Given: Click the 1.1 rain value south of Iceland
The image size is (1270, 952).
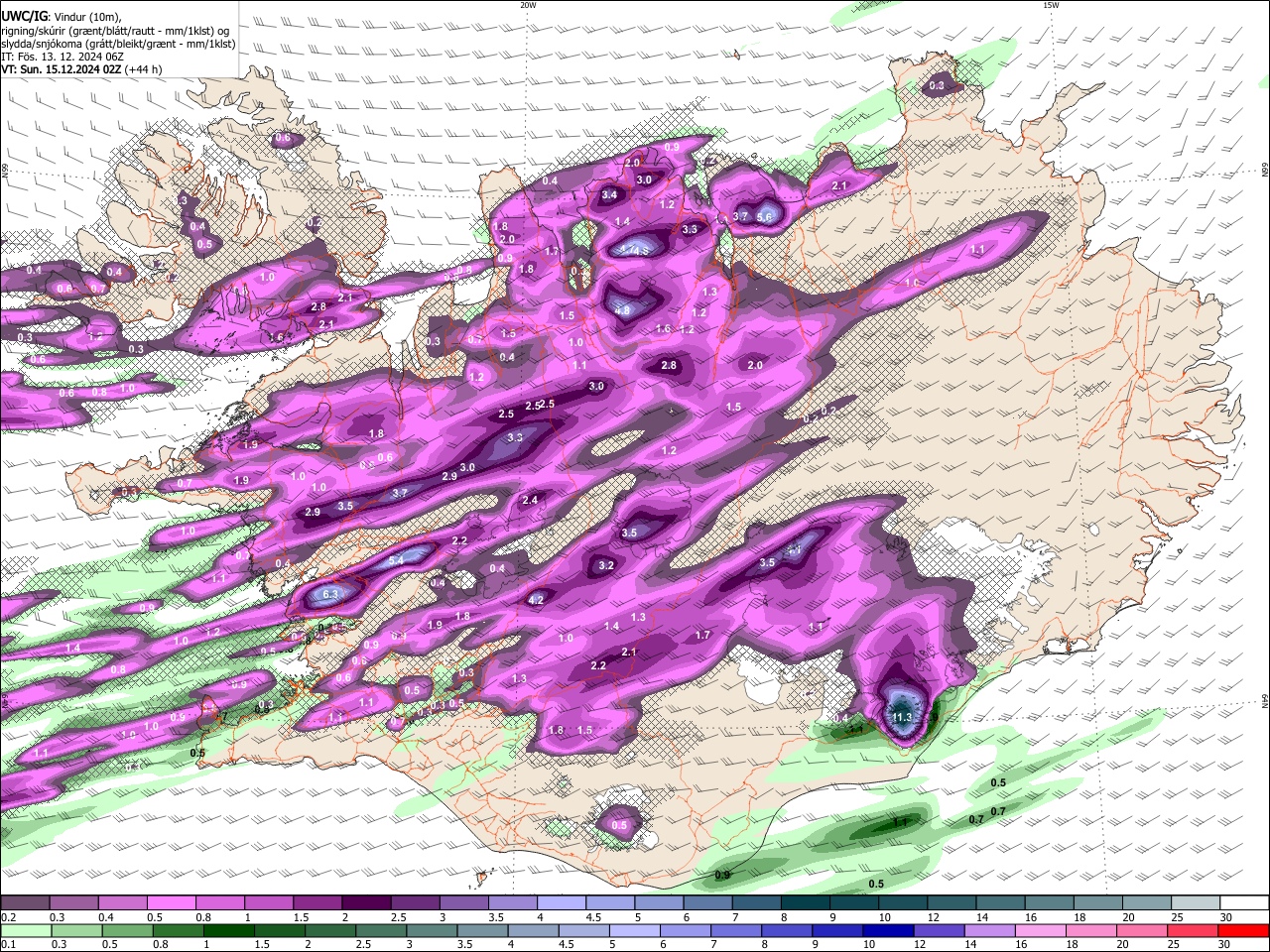Looking at the screenshot, I should (900, 822).
